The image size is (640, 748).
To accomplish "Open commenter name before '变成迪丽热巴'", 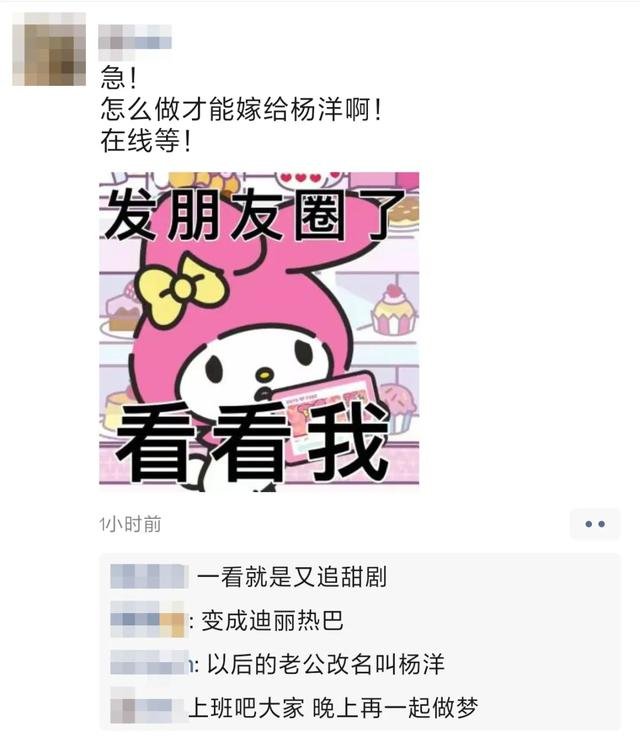I will [147, 619].
